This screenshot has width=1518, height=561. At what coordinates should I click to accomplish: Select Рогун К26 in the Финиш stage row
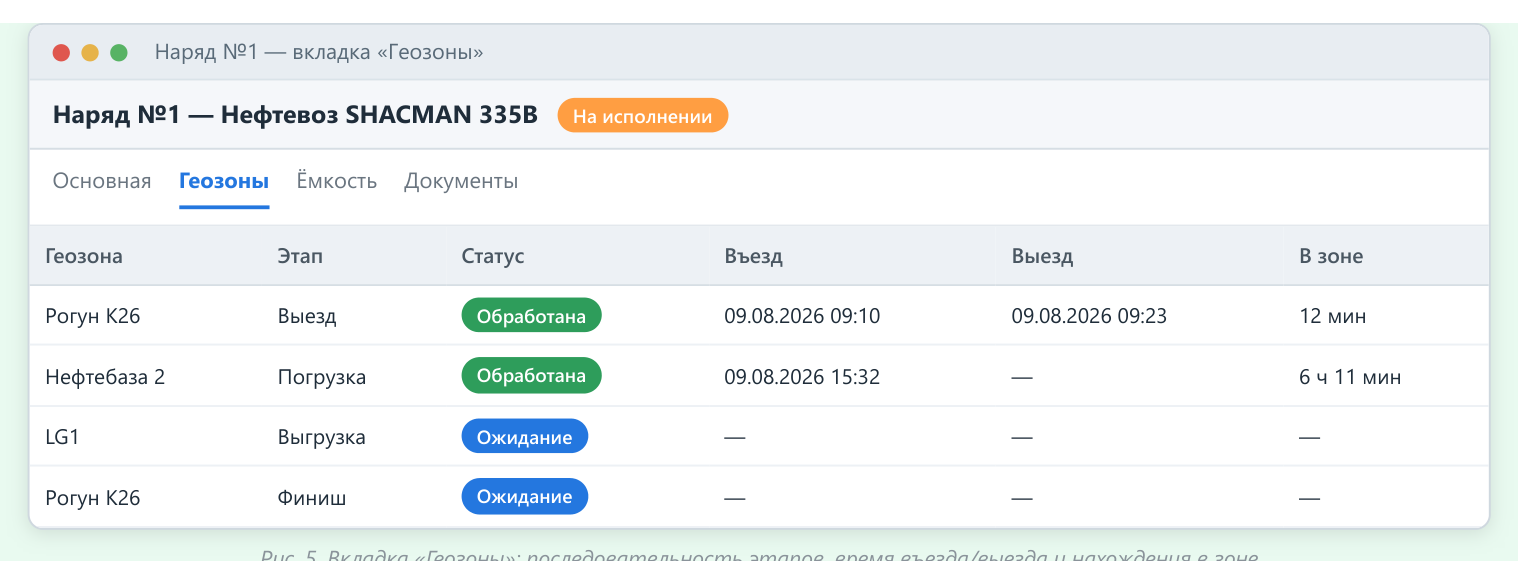tap(93, 497)
